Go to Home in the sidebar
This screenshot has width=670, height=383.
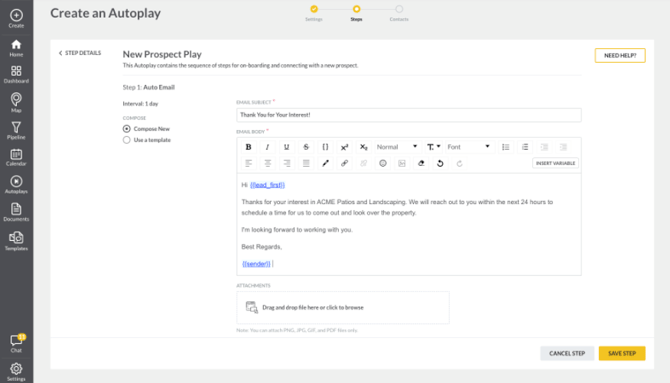[x=16, y=48]
